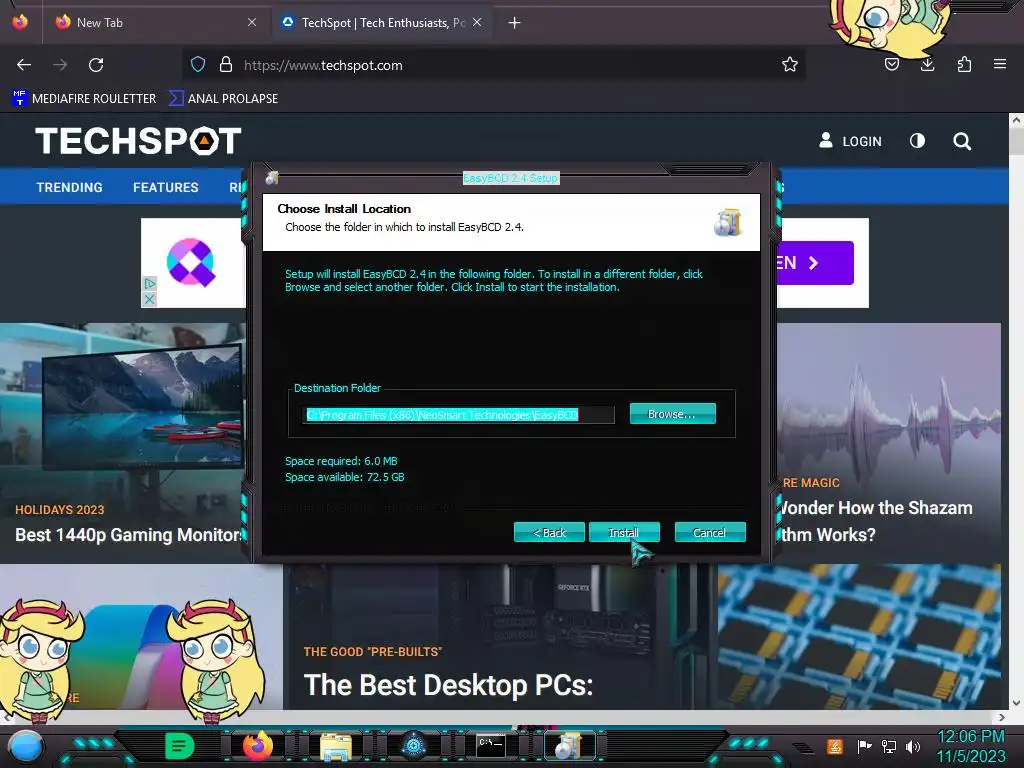
Task: Open Pocket save icon
Action: [x=891, y=65]
